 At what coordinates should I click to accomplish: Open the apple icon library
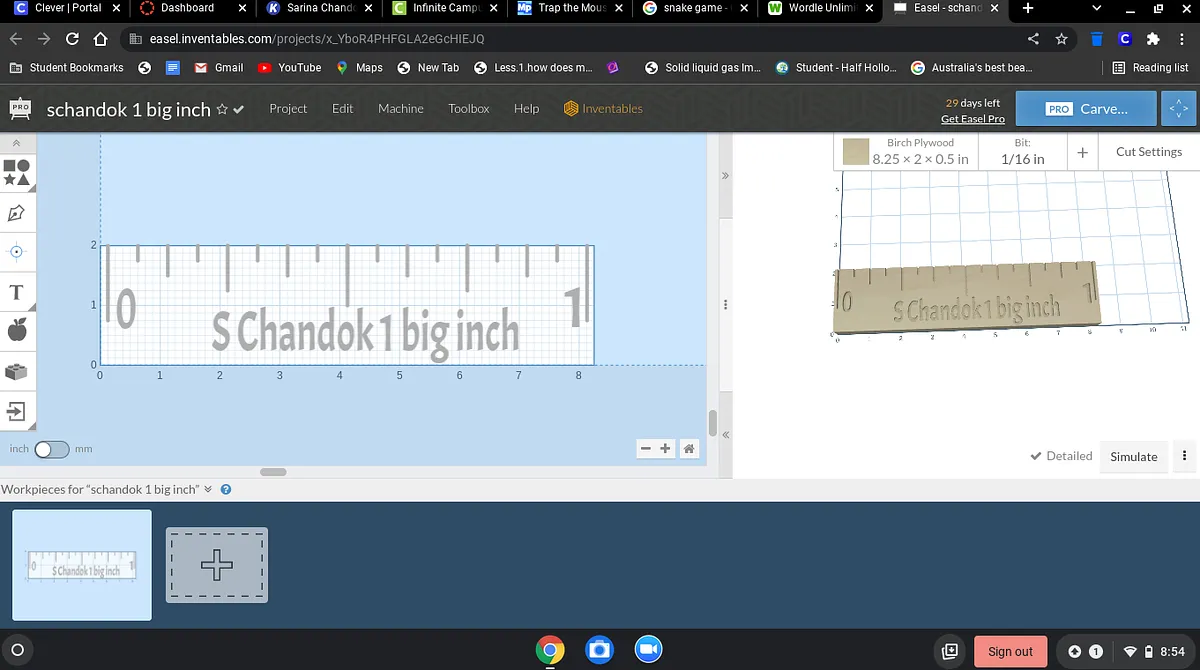[x=16, y=330]
